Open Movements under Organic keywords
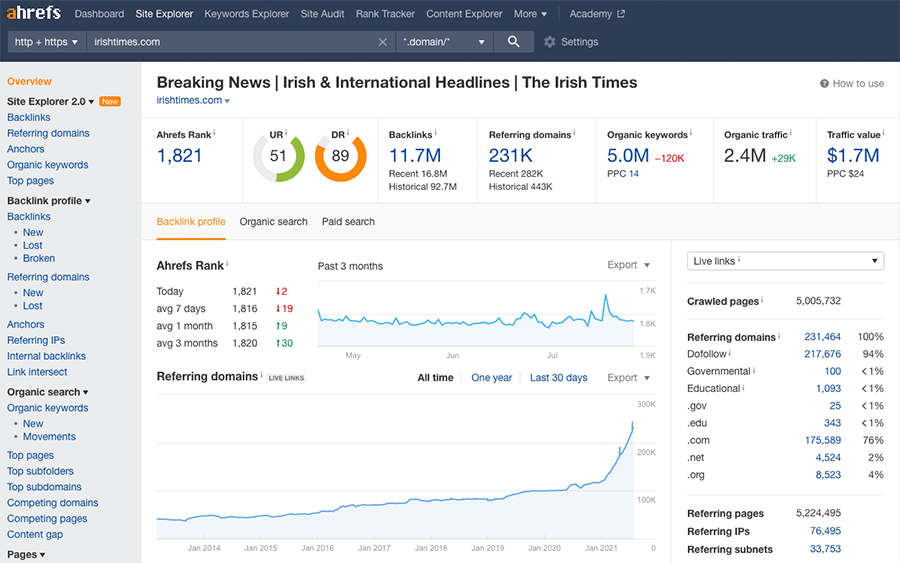Image resolution: width=900 pixels, height=563 pixels. (x=49, y=437)
